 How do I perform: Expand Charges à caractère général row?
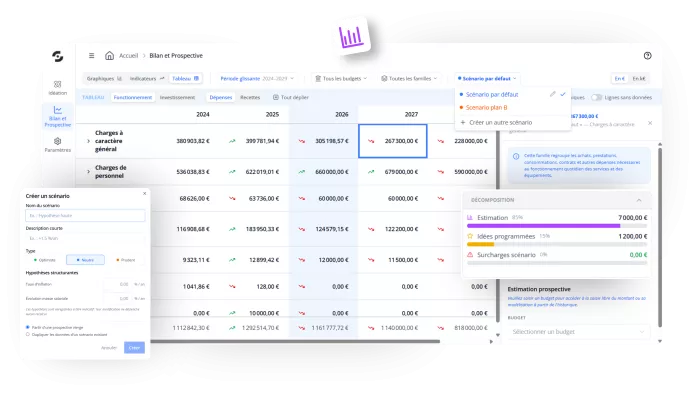(88, 141)
